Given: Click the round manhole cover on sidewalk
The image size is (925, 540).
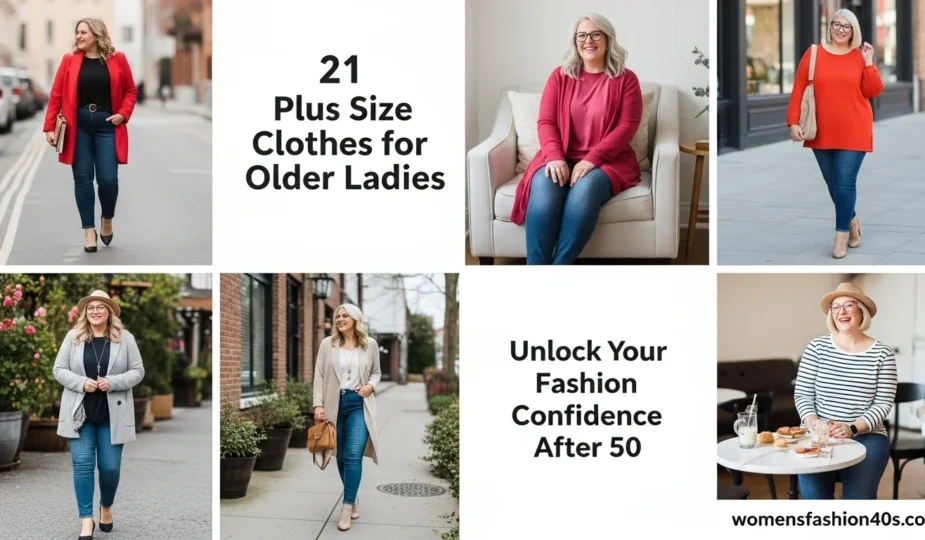Looking at the screenshot, I should coord(411,489).
